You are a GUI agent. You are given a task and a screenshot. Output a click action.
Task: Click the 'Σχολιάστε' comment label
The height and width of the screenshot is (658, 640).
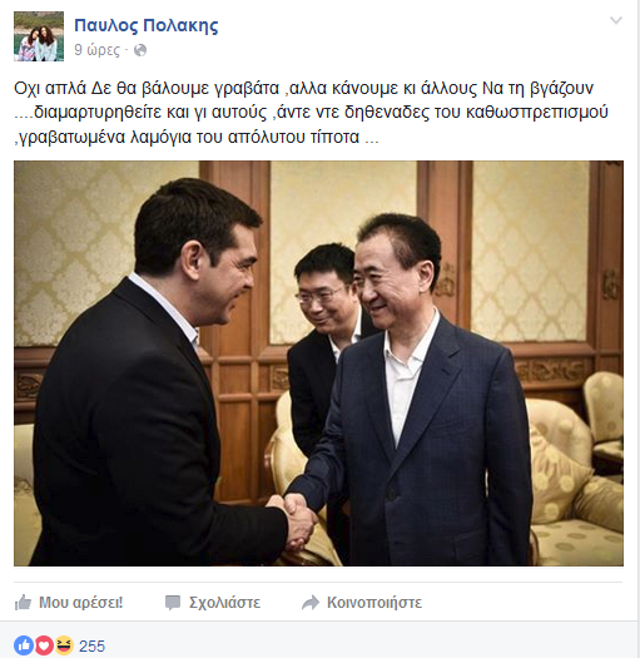point(225,603)
